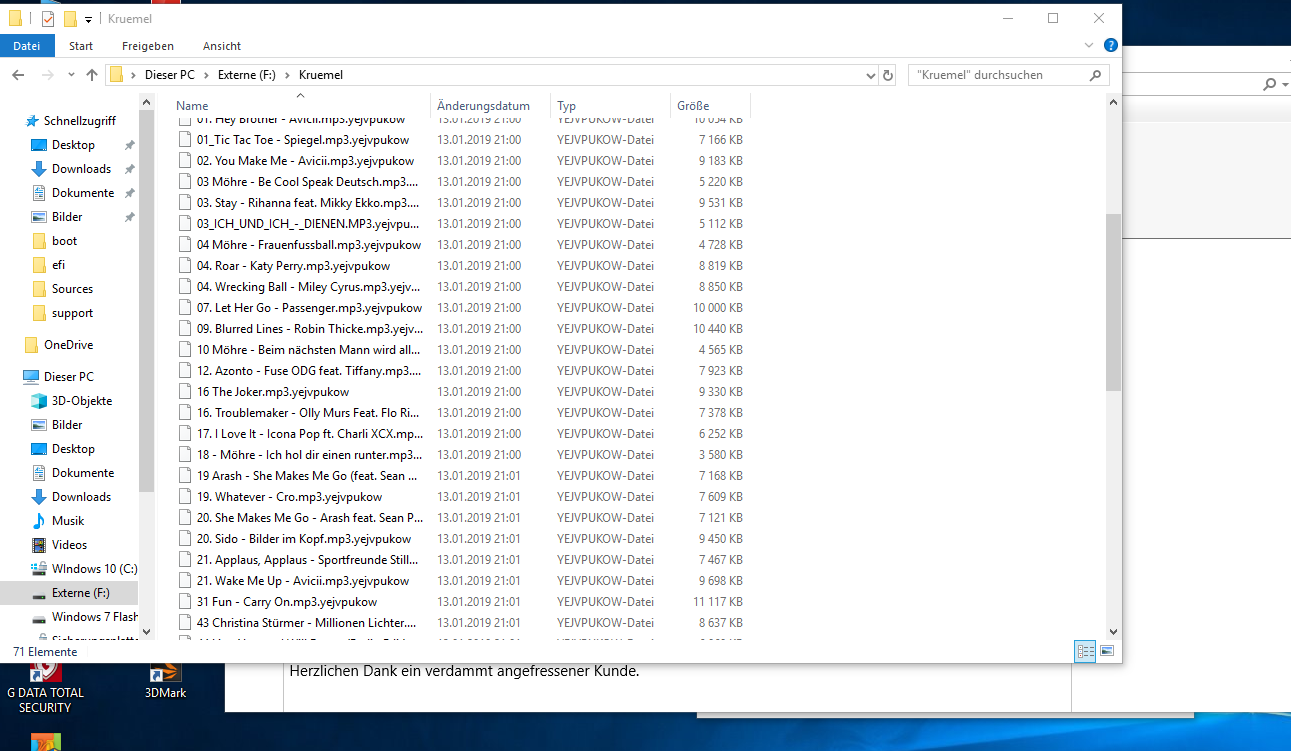Open the support folder in sidebar
Image resolution: width=1291 pixels, height=751 pixels.
pyautogui.click(x=72, y=313)
